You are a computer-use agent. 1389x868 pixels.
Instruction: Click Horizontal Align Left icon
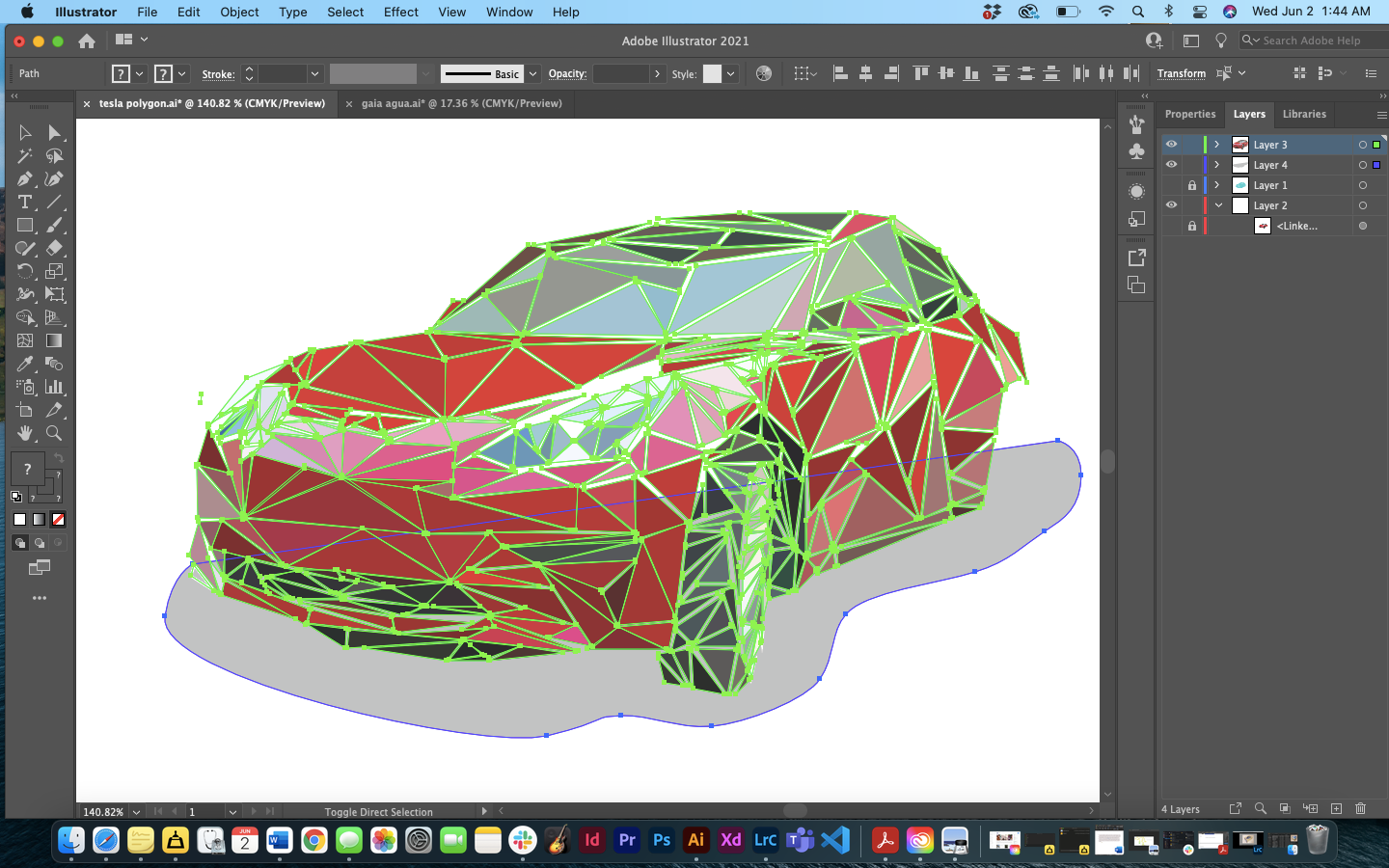coord(840,73)
